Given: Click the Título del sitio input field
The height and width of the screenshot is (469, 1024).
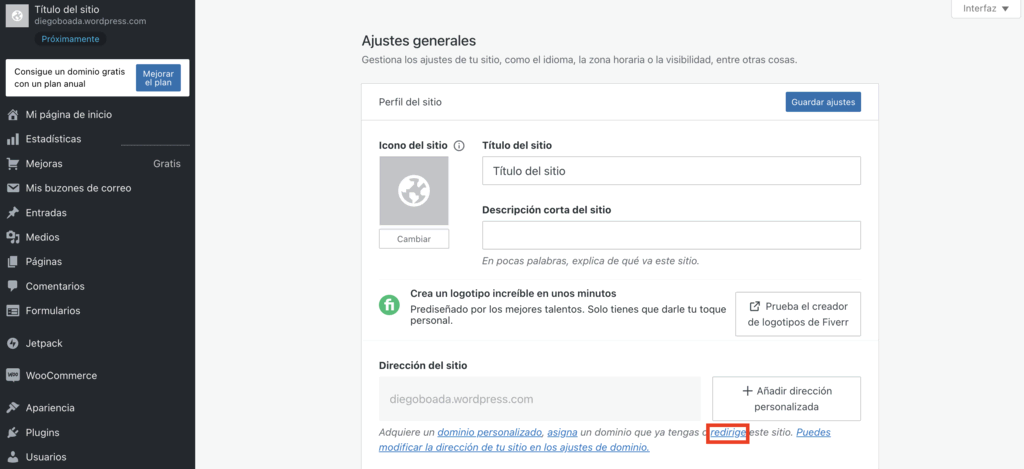Looking at the screenshot, I should pos(671,171).
